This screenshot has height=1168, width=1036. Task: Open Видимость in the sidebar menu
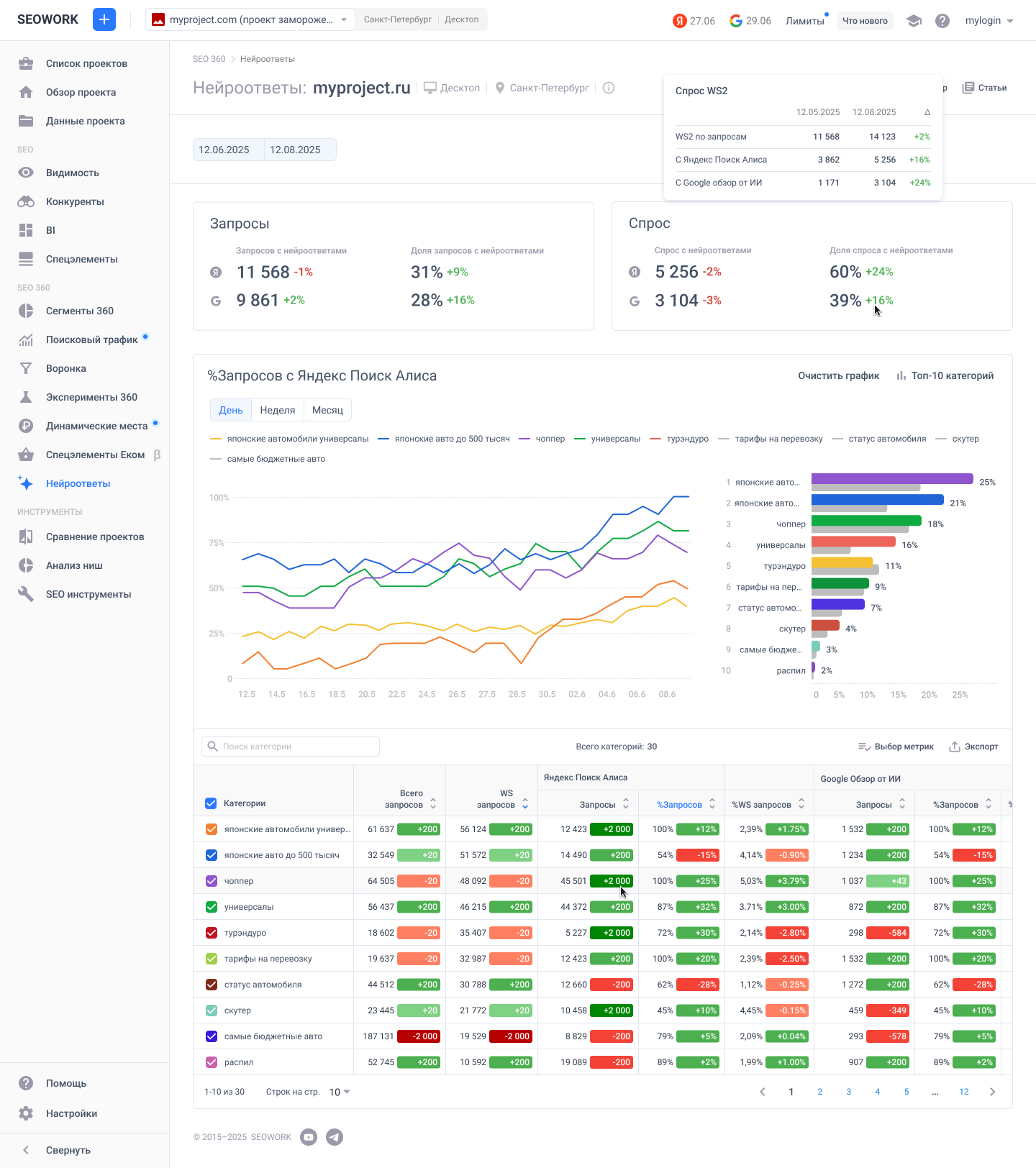[72, 173]
